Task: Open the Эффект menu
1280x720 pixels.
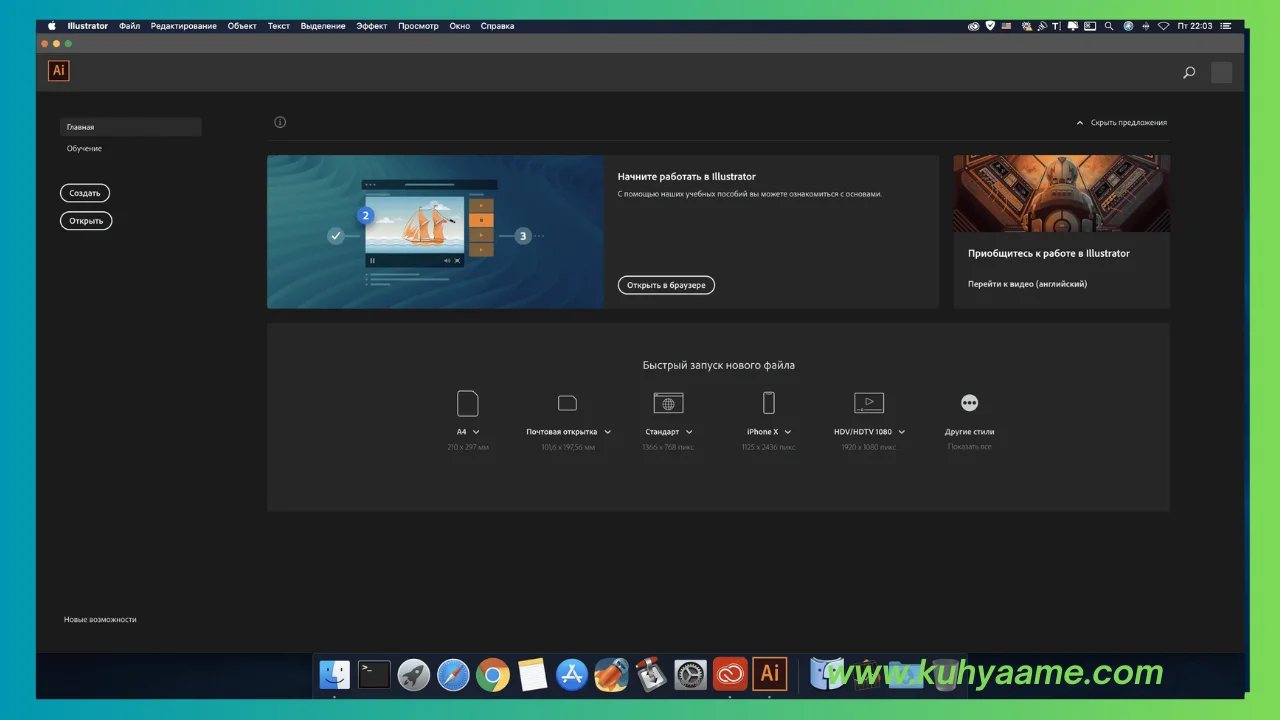Action: click(372, 26)
